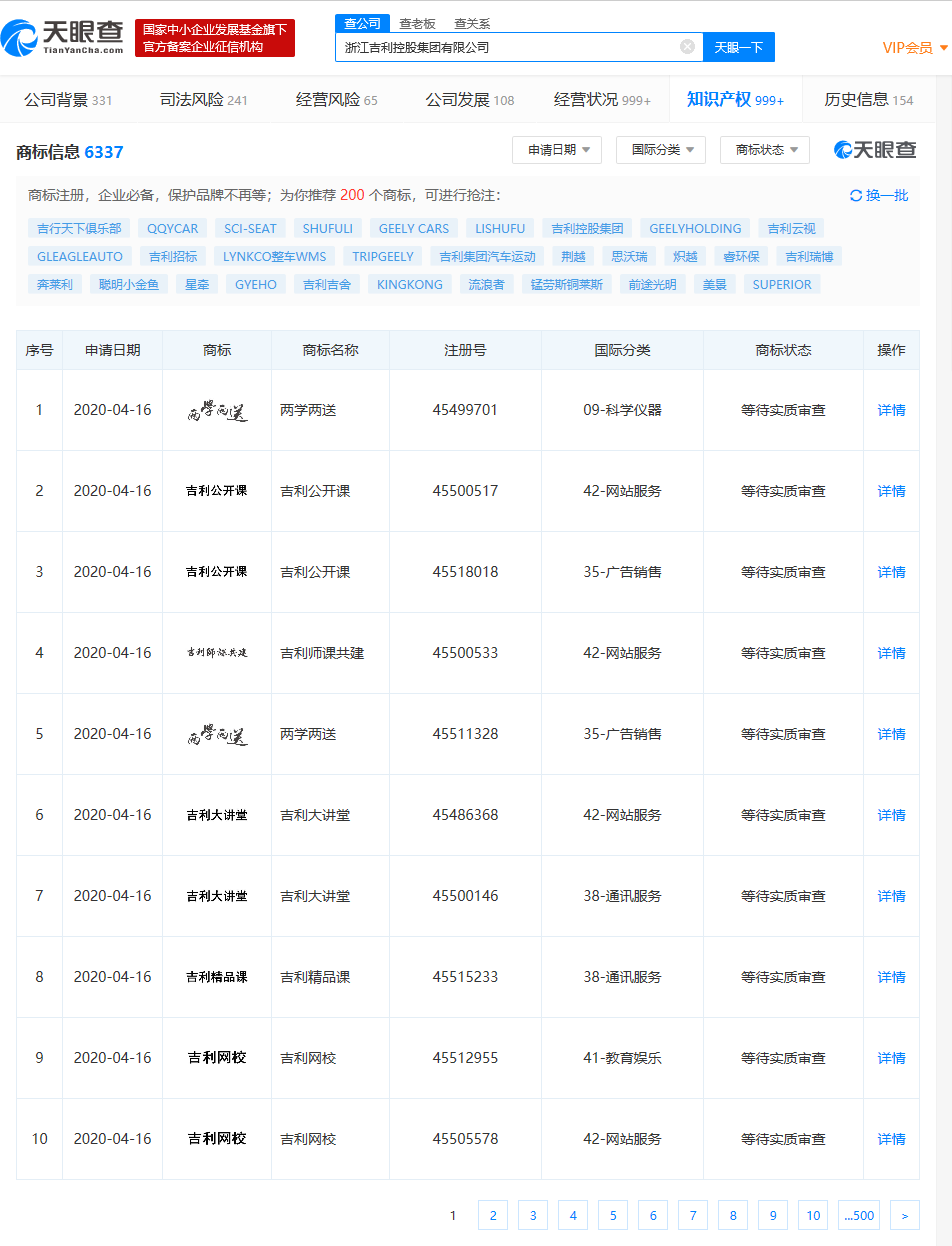Open 详情 for trademark 吉利公开课
952x1246 pixels.
point(890,491)
